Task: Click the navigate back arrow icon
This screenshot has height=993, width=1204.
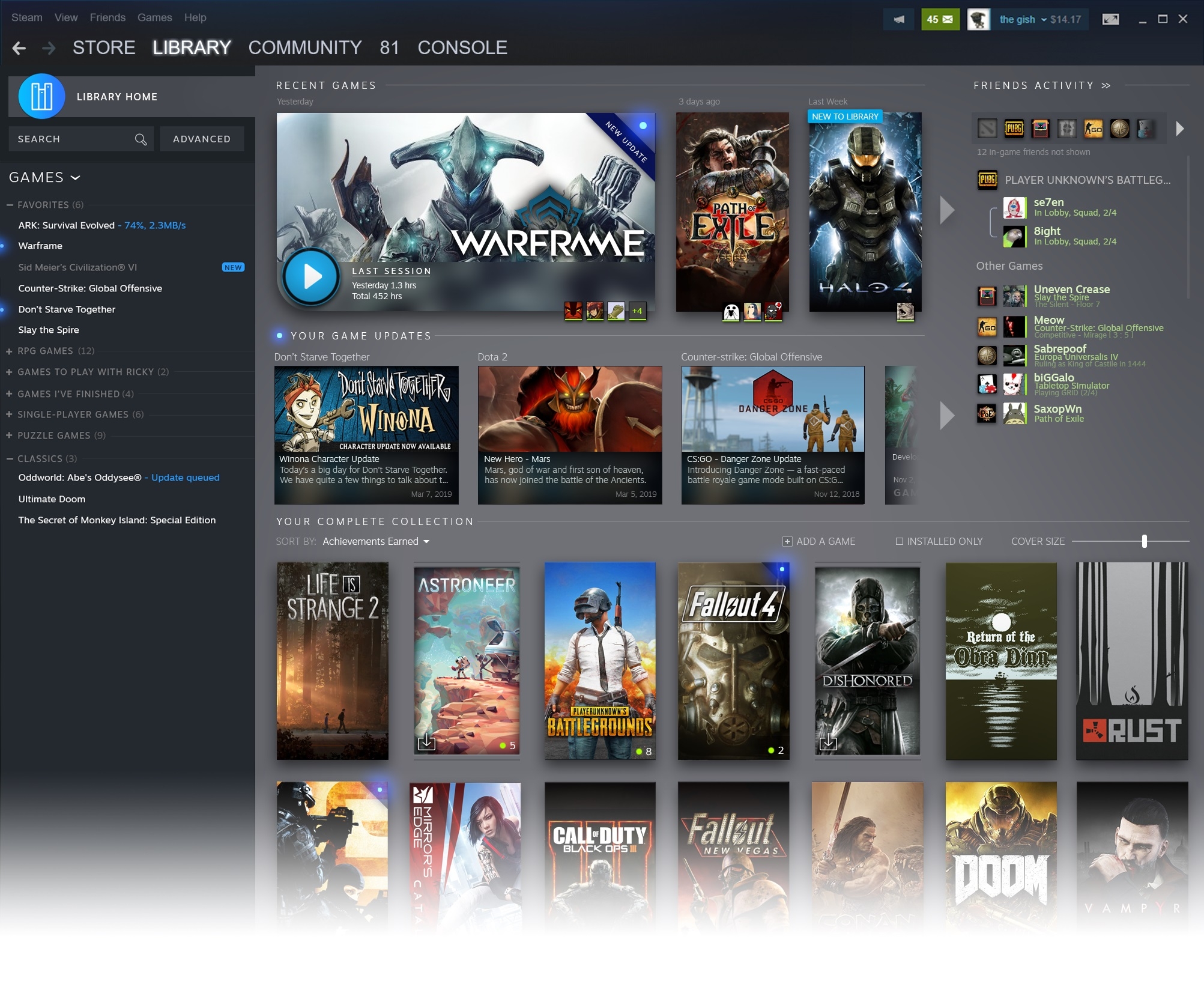Action: click(x=19, y=47)
